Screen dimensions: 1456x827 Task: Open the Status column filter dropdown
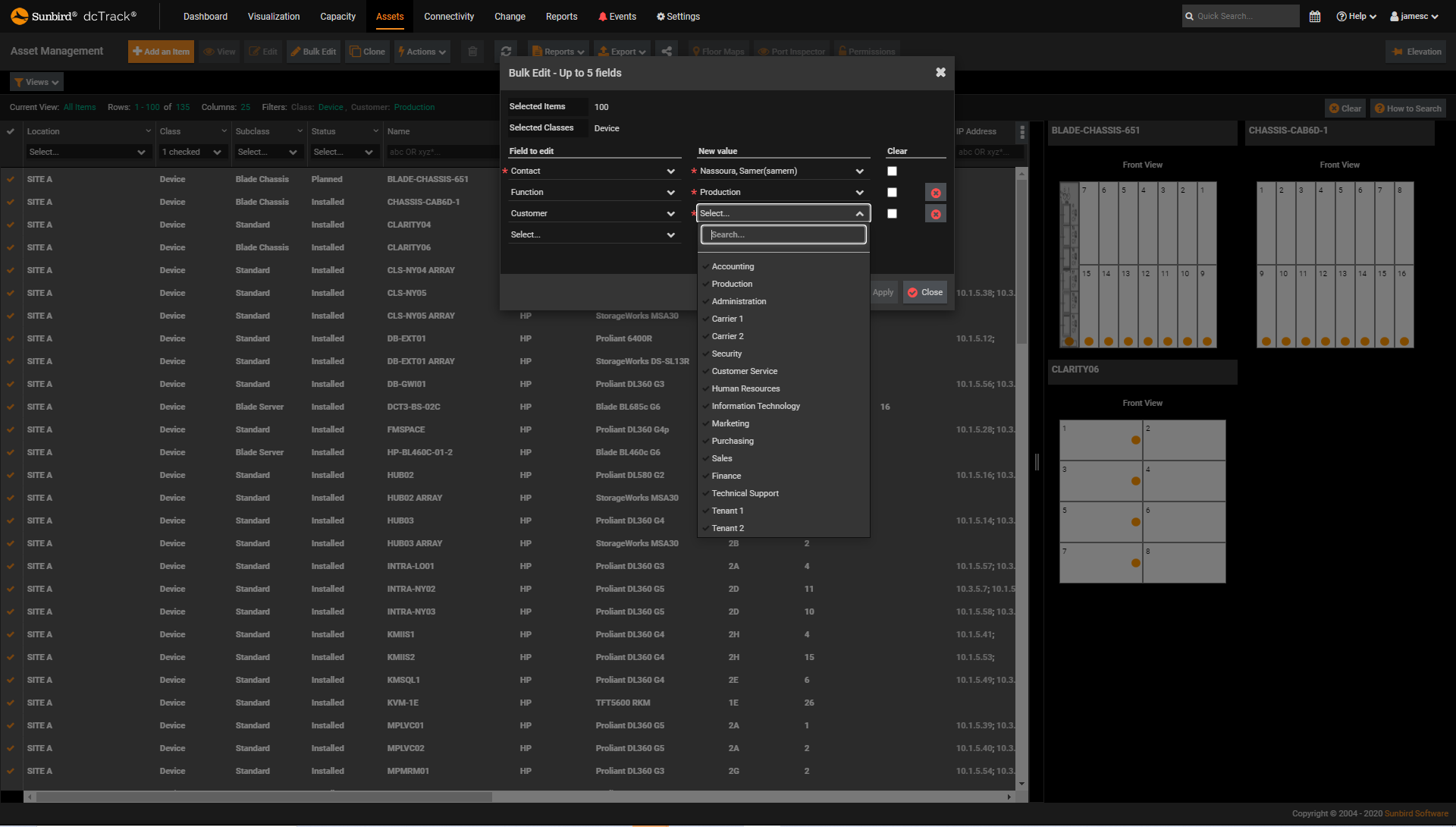344,152
